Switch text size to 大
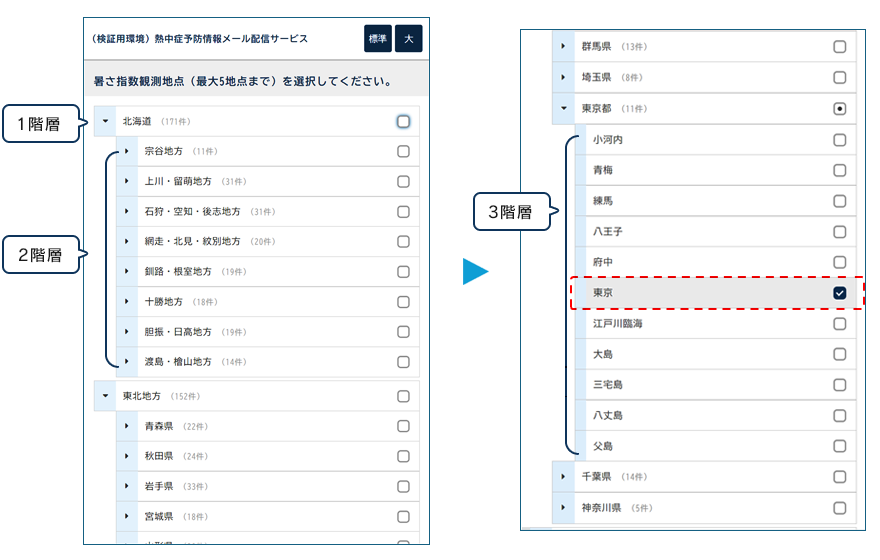The image size is (880, 560). 408,38
